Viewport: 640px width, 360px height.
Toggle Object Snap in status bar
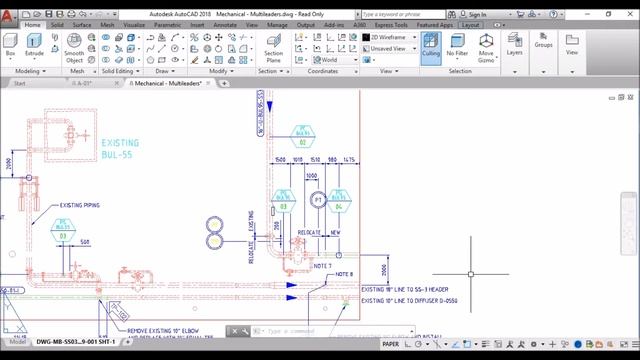pos(467,344)
